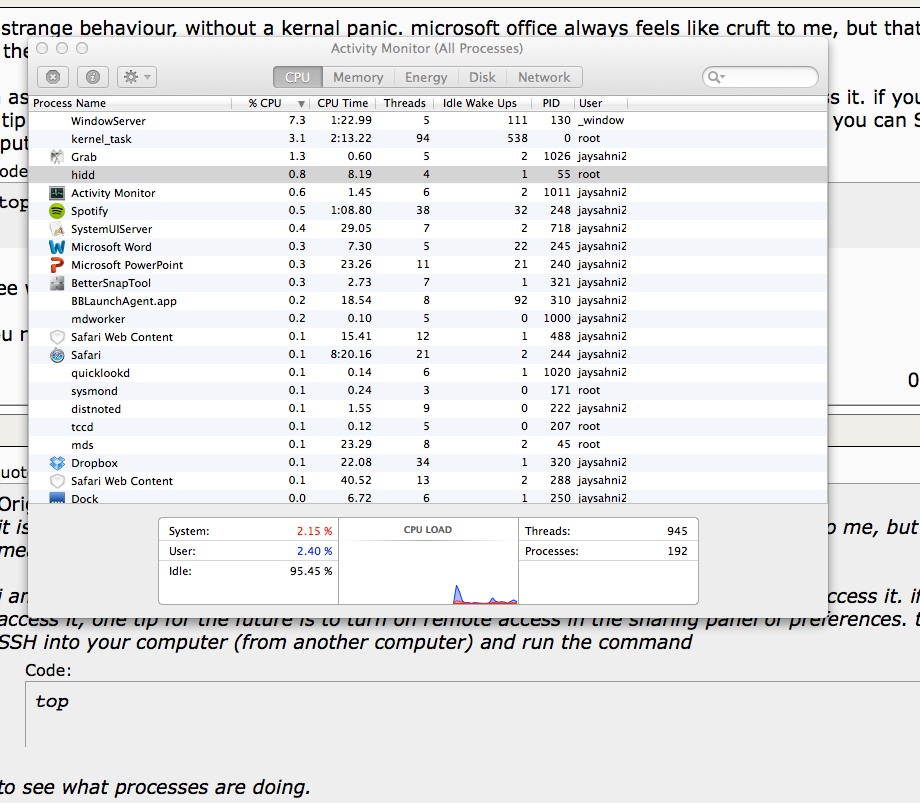
Task: Sort by User column header
Action: (601, 103)
